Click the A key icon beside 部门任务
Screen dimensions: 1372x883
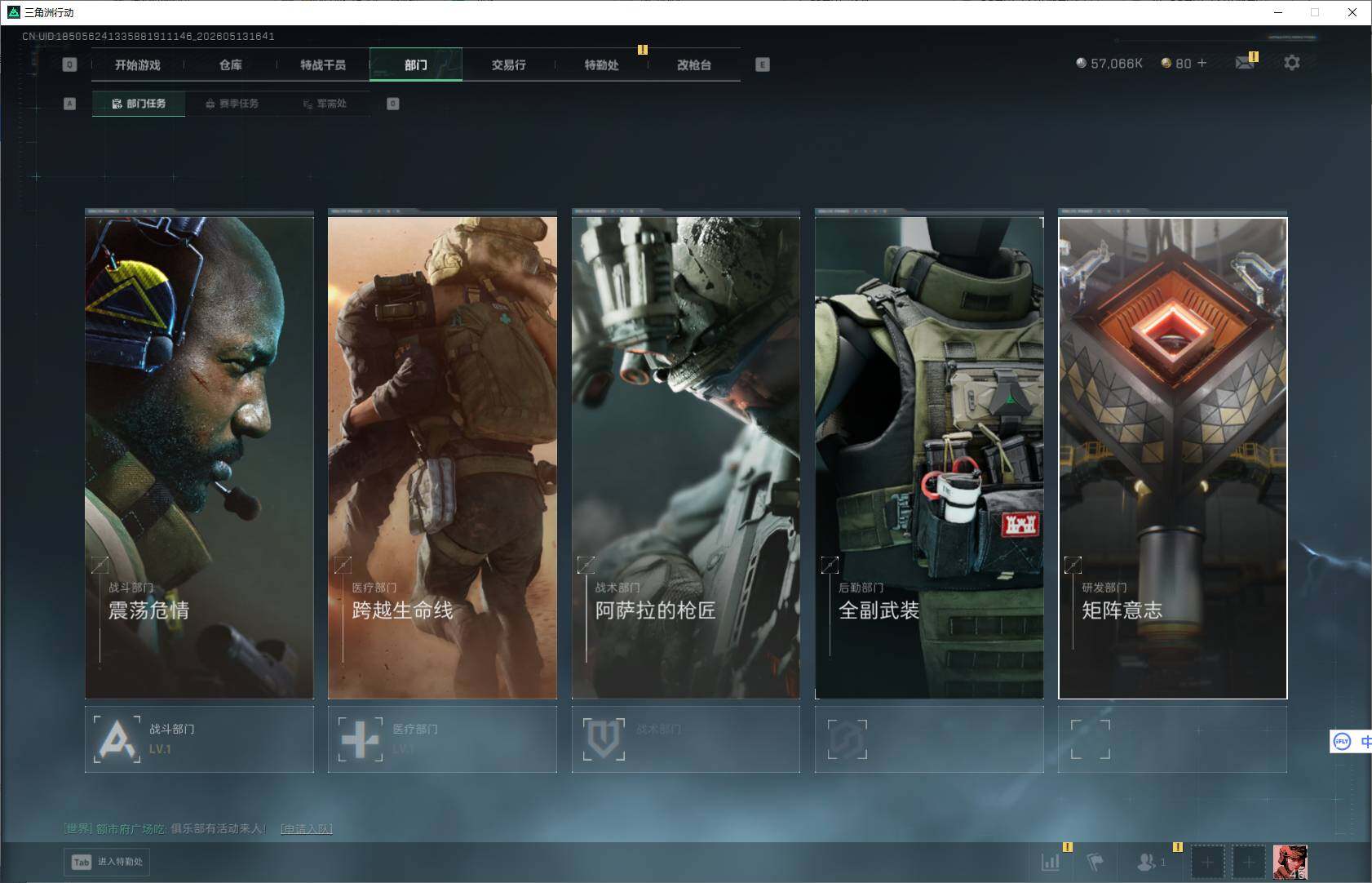(70, 104)
